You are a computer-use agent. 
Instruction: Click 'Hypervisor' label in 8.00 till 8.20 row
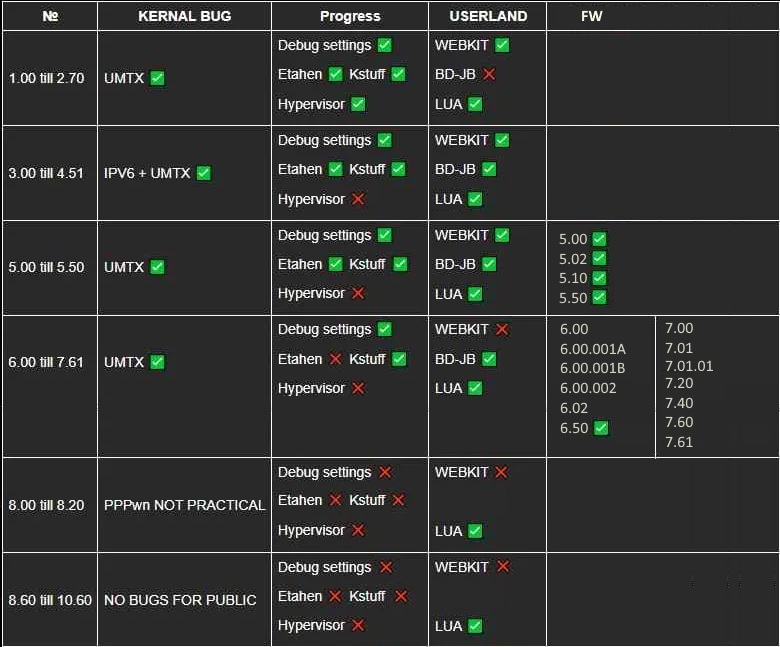tap(311, 531)
